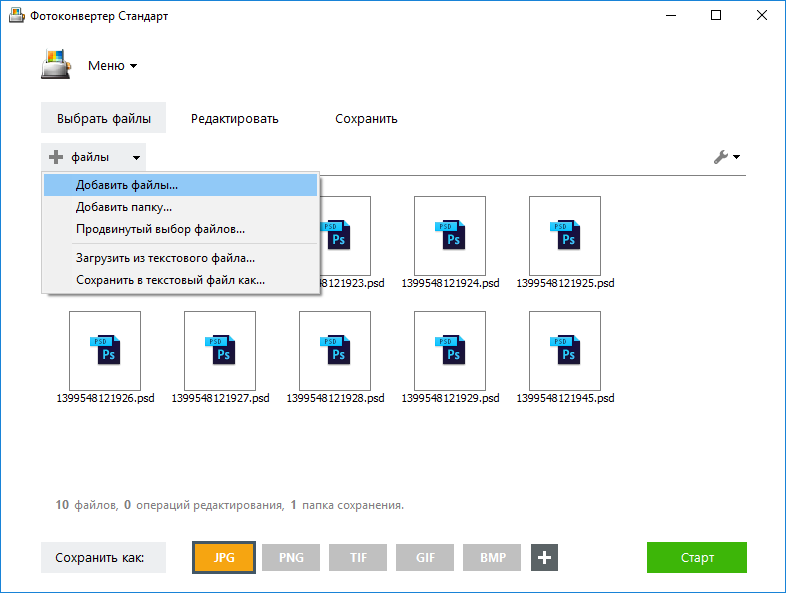The image size is (786, 593).
Task: Click the plus файлы add button
Action: pos(80,157)
